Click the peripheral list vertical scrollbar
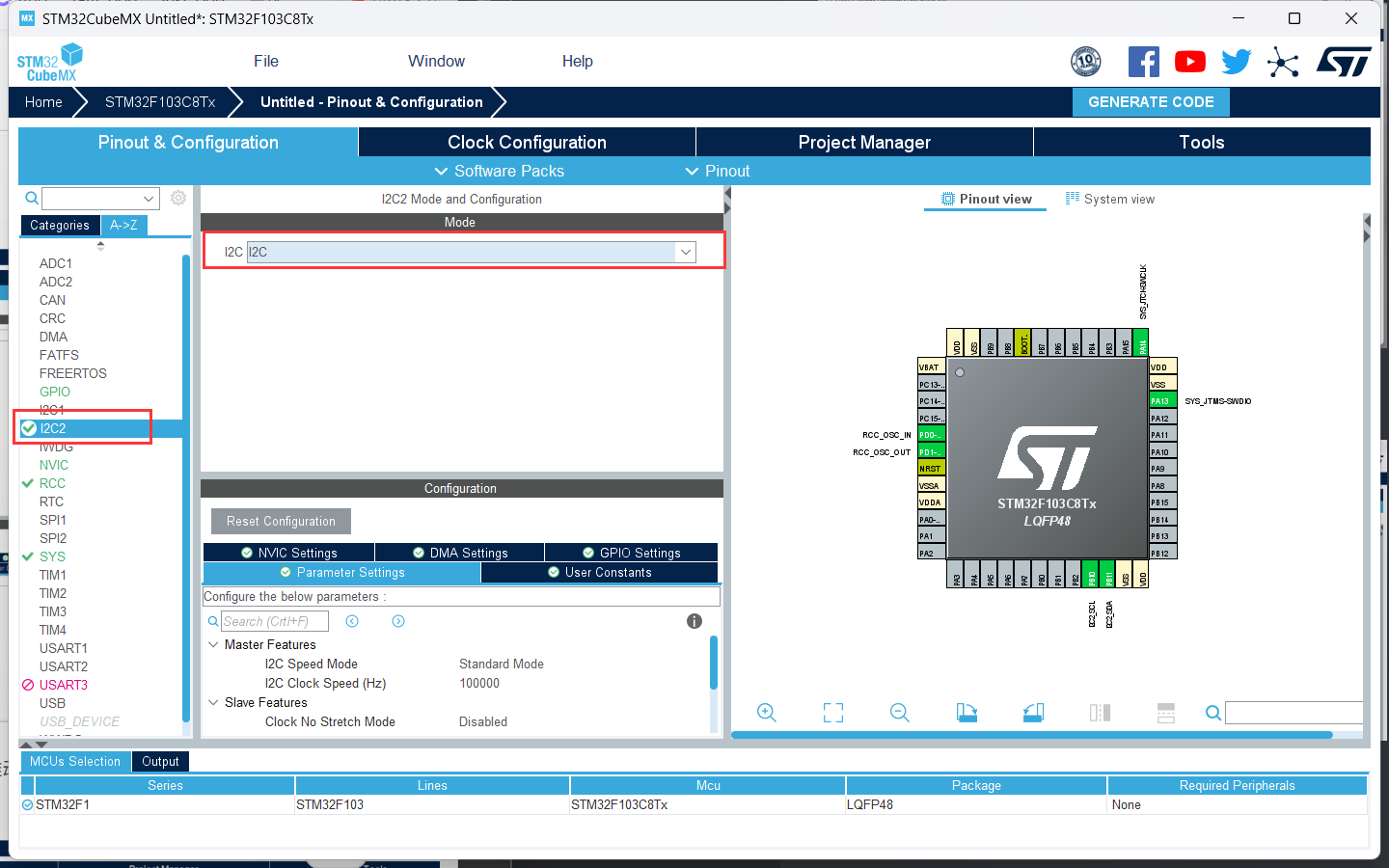 click(185, 487)
